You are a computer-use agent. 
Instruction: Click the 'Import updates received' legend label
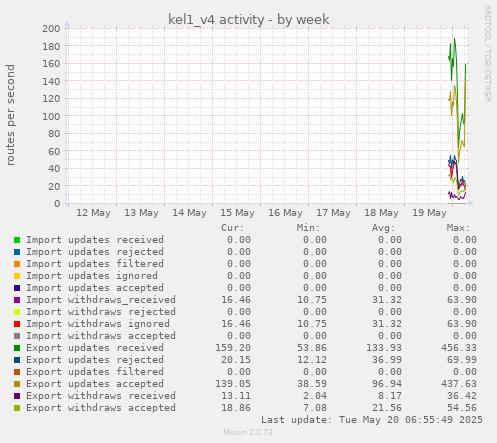(x=95, y=240)
